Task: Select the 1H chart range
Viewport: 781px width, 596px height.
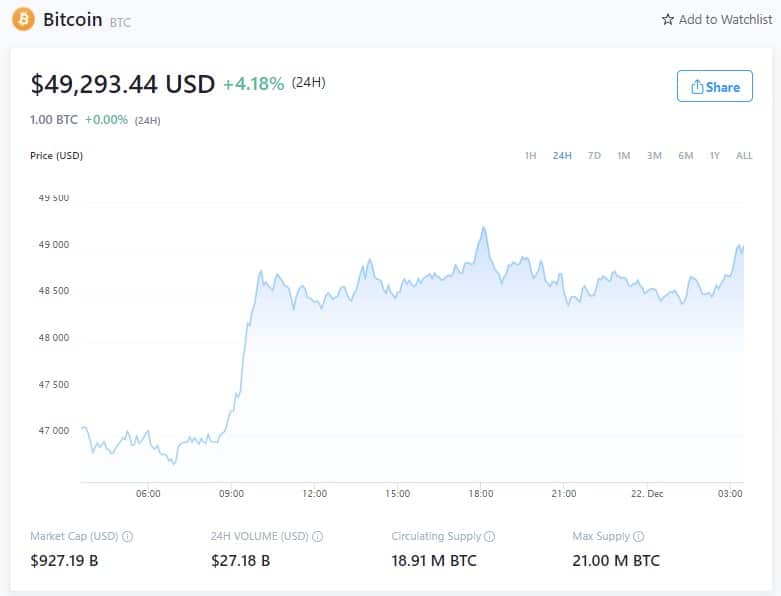Action: 530,156
